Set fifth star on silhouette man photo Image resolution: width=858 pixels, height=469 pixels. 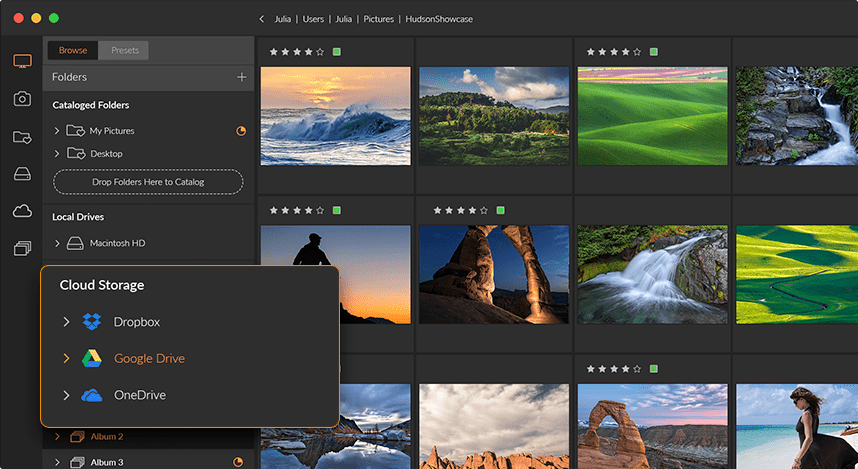click(x=320, y=210)
